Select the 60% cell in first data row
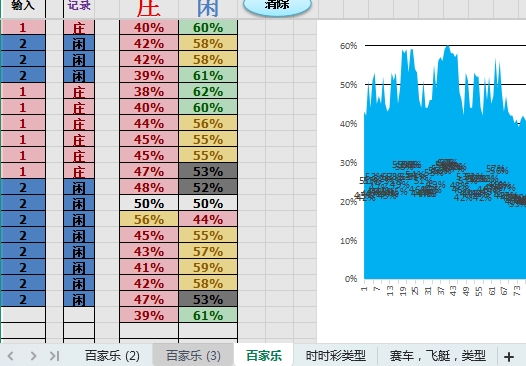This screenshot has width=526, height=366. pos(208,28)
